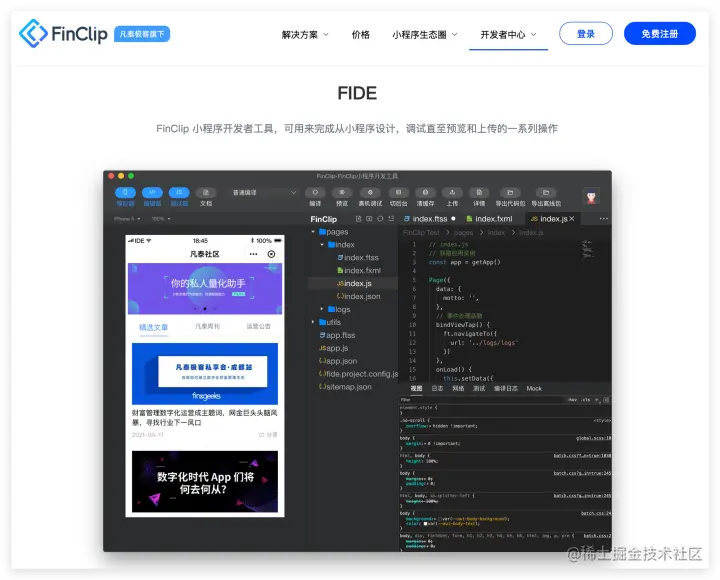
Task: Select the 测试 debugger tab
Action: tap(479, 389)
